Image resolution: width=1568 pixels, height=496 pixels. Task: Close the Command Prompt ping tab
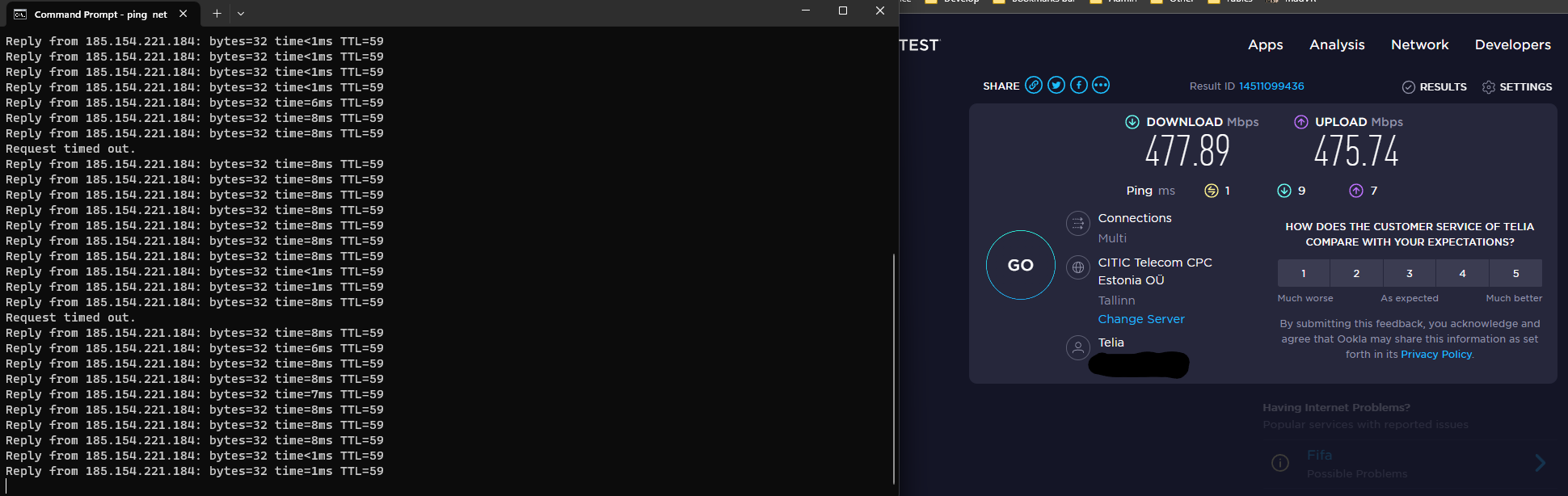183,14
